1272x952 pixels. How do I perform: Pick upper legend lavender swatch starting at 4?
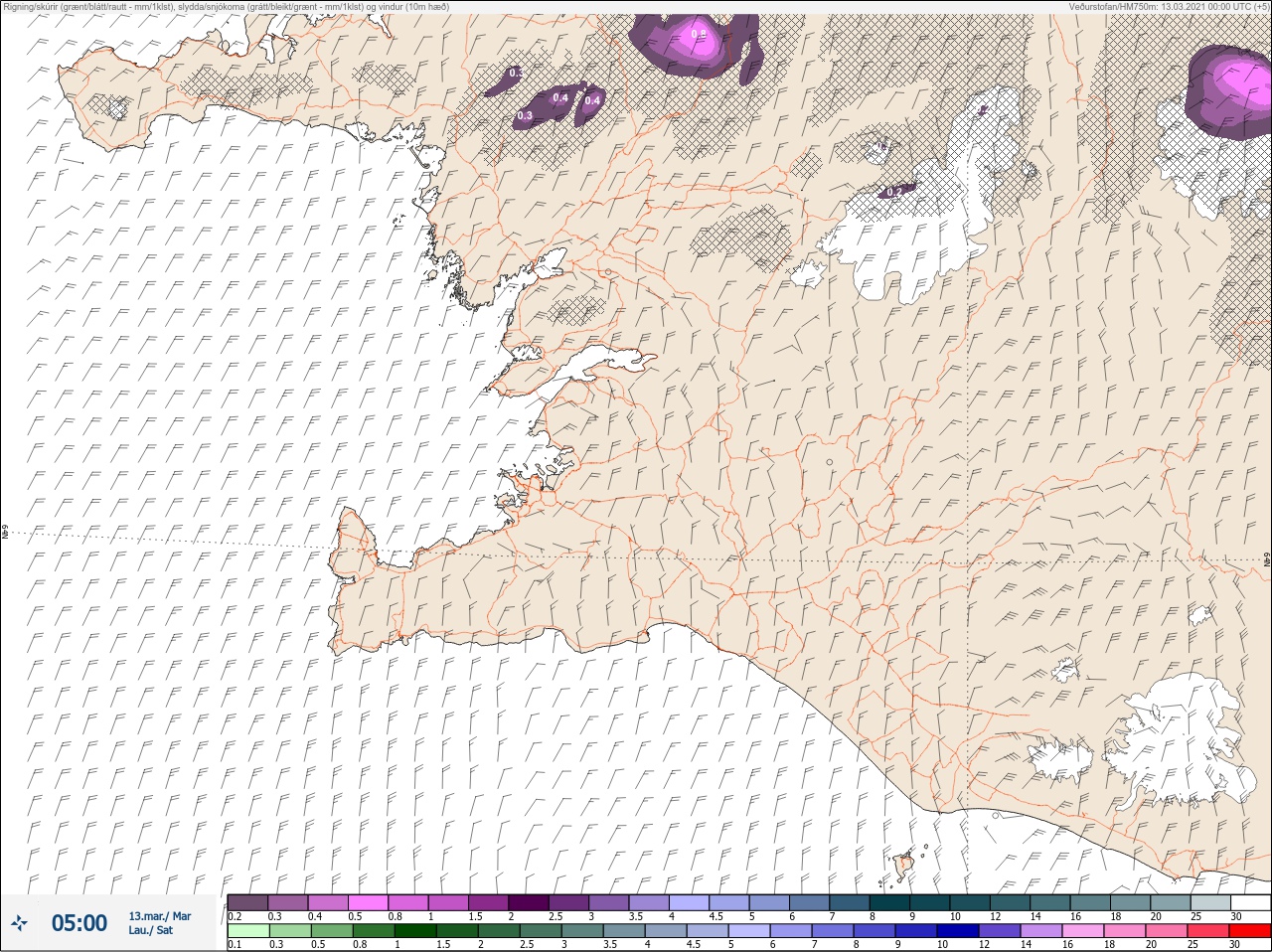[689, 902]
